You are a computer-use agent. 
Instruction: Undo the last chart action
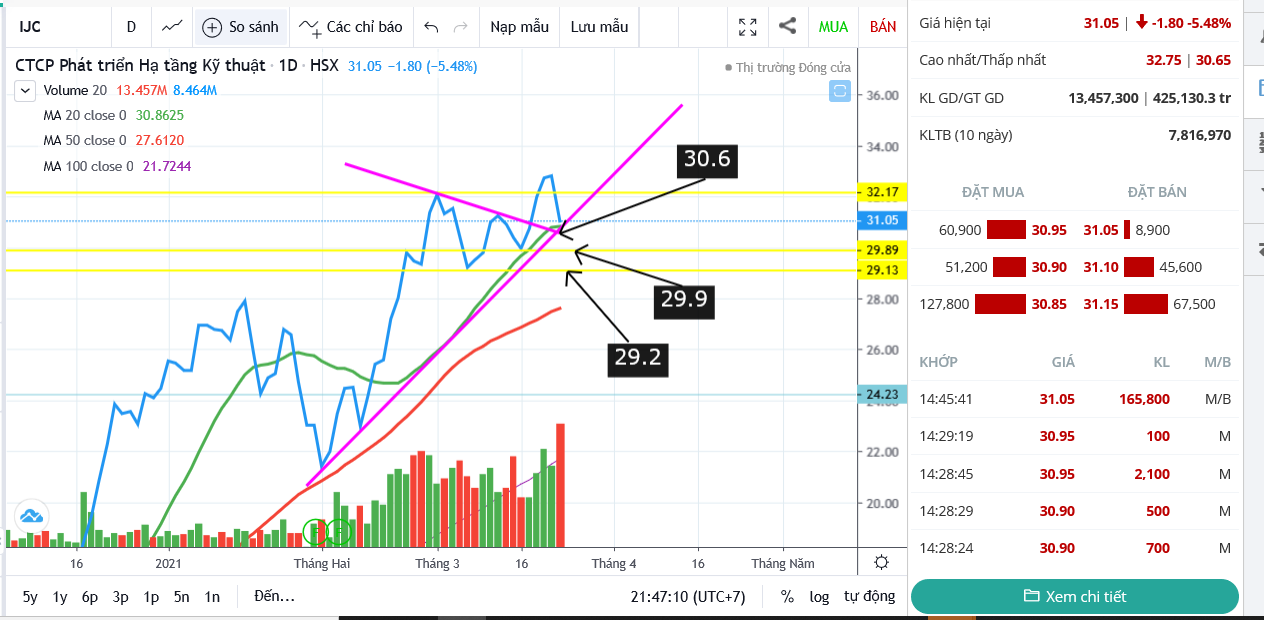(431, 27)
